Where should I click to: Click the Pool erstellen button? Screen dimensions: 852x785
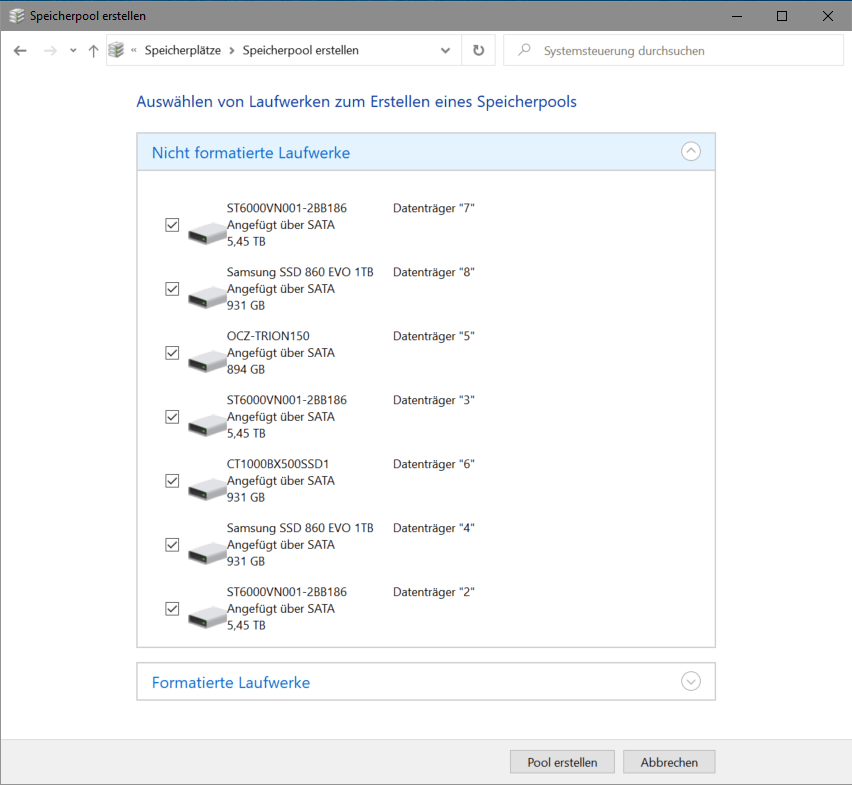(562, 762)
